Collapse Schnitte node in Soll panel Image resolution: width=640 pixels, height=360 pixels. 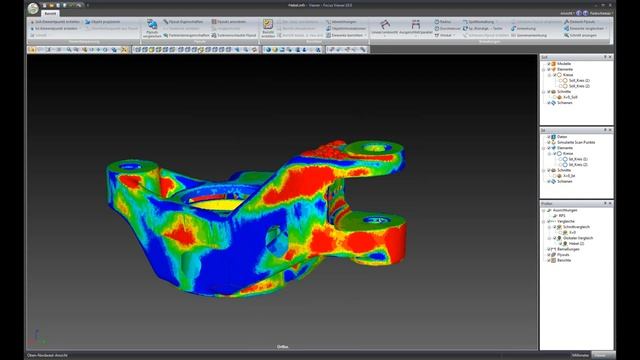tap(544, 92)
